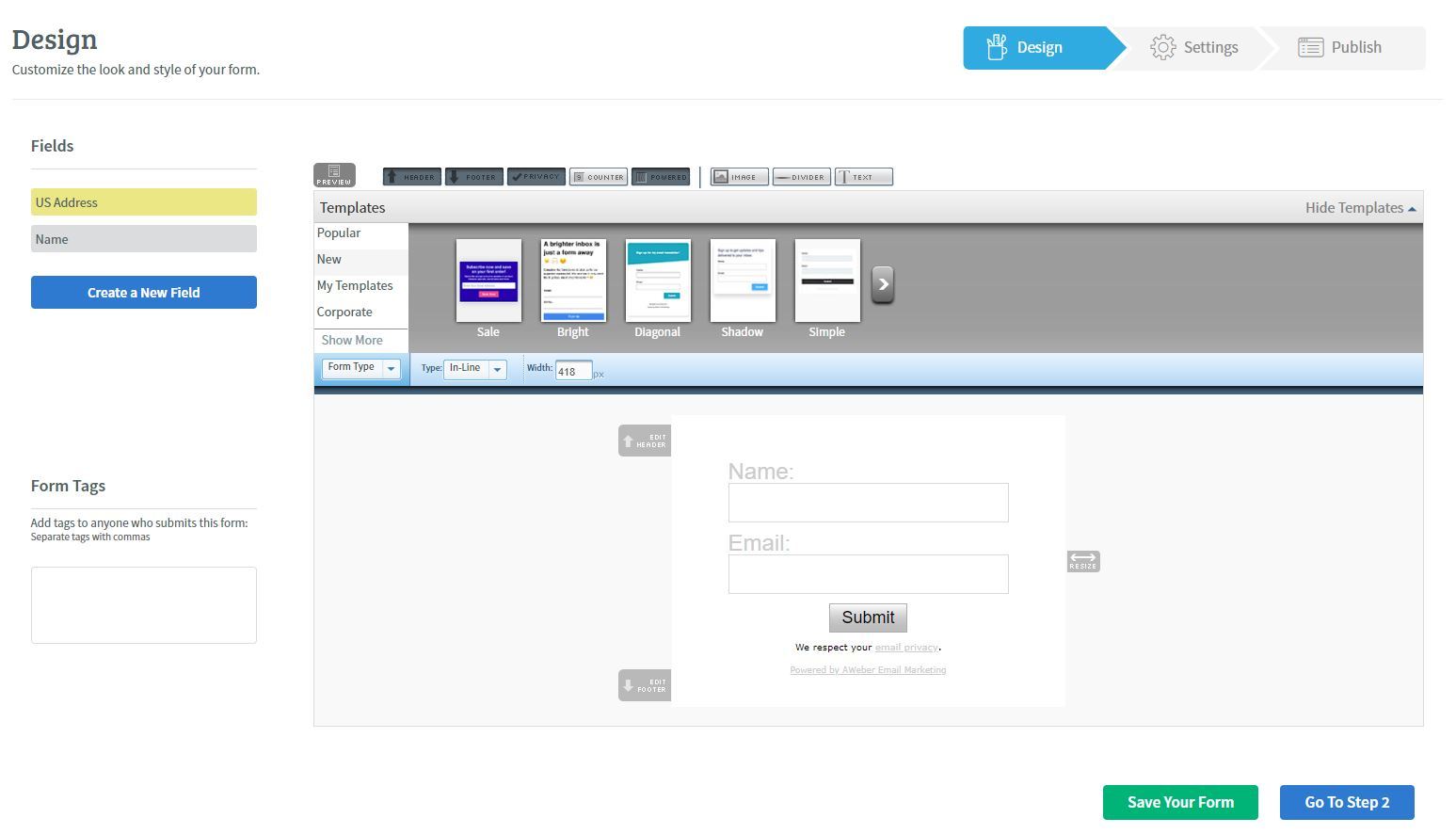Click the Name: label in form

click(x=760, y=472)
